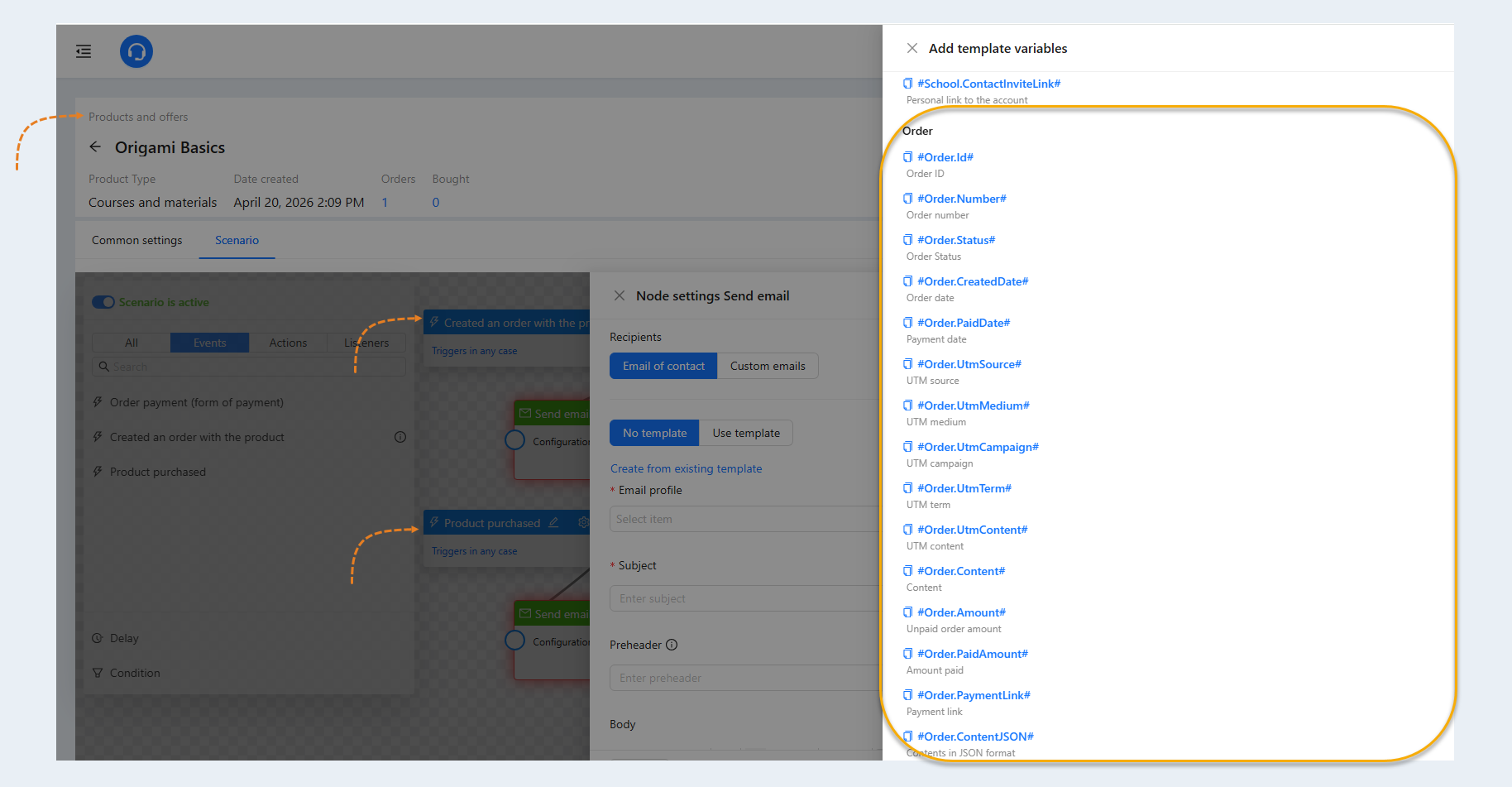Open info icon beside Preheader

click(672, 645)
